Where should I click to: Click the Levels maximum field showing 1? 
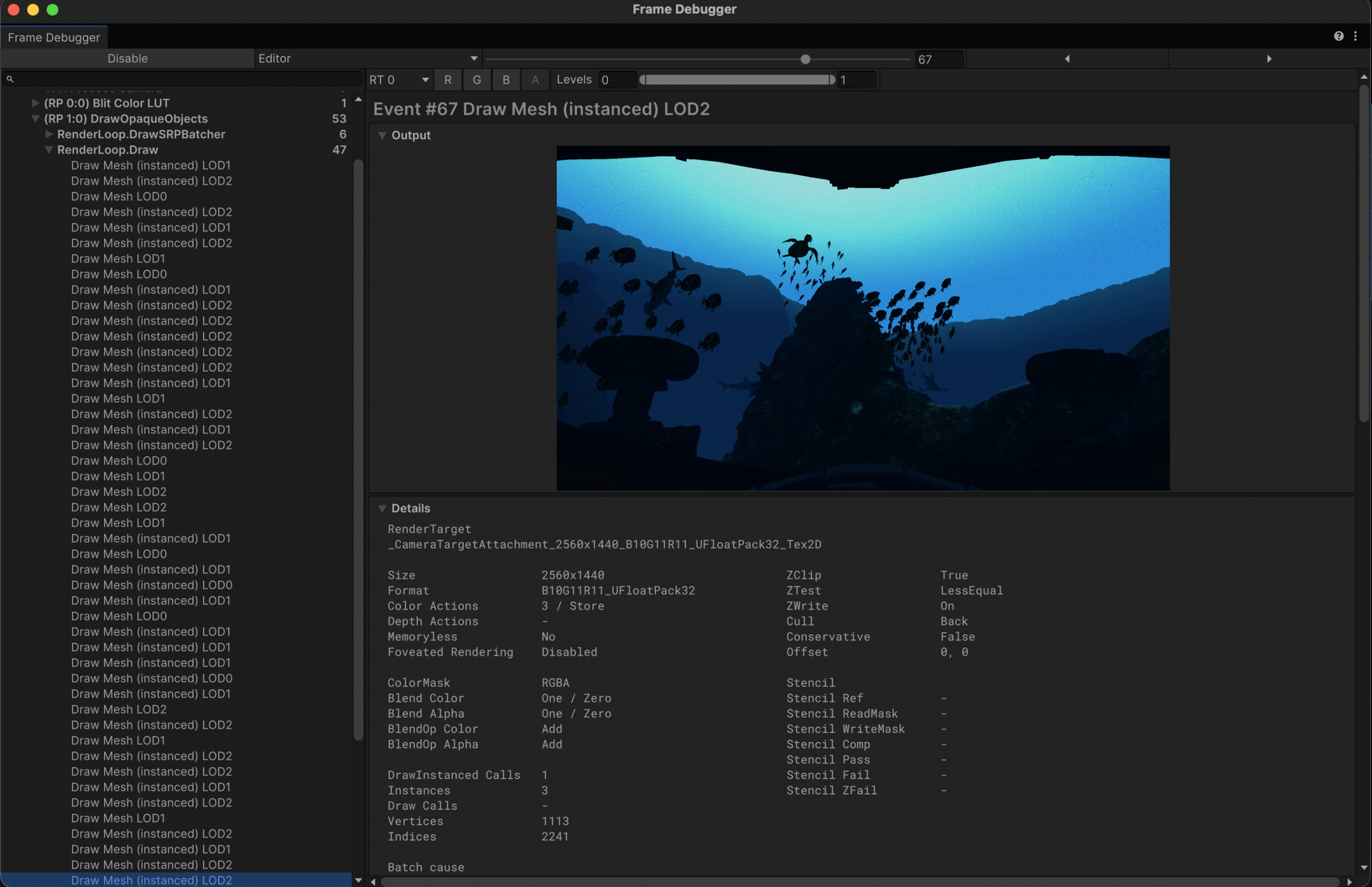click(x=857, y=80)
